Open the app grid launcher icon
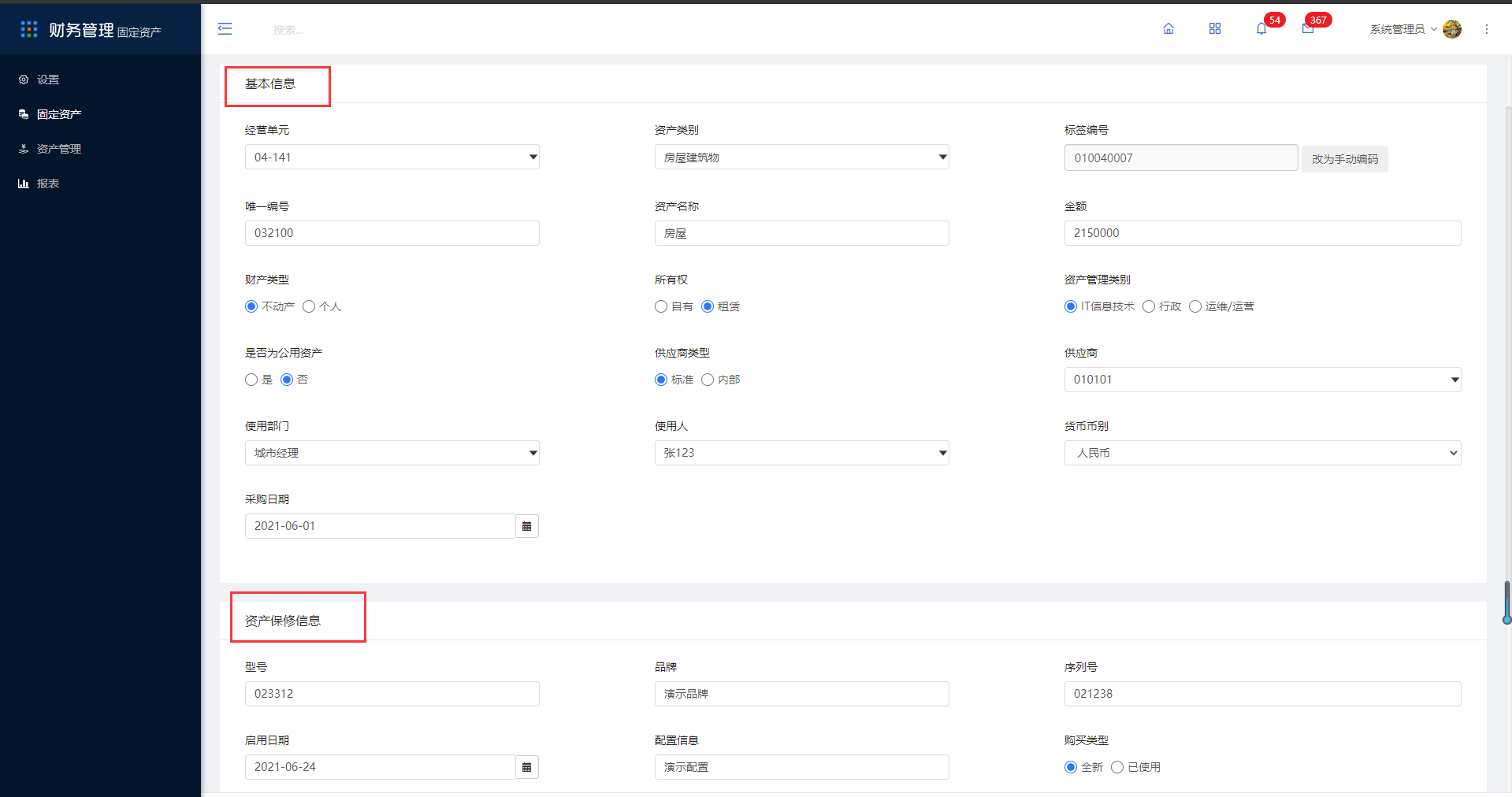This screenshot has width=1512, height=797. pyautogui.click(x=29, y=29)
